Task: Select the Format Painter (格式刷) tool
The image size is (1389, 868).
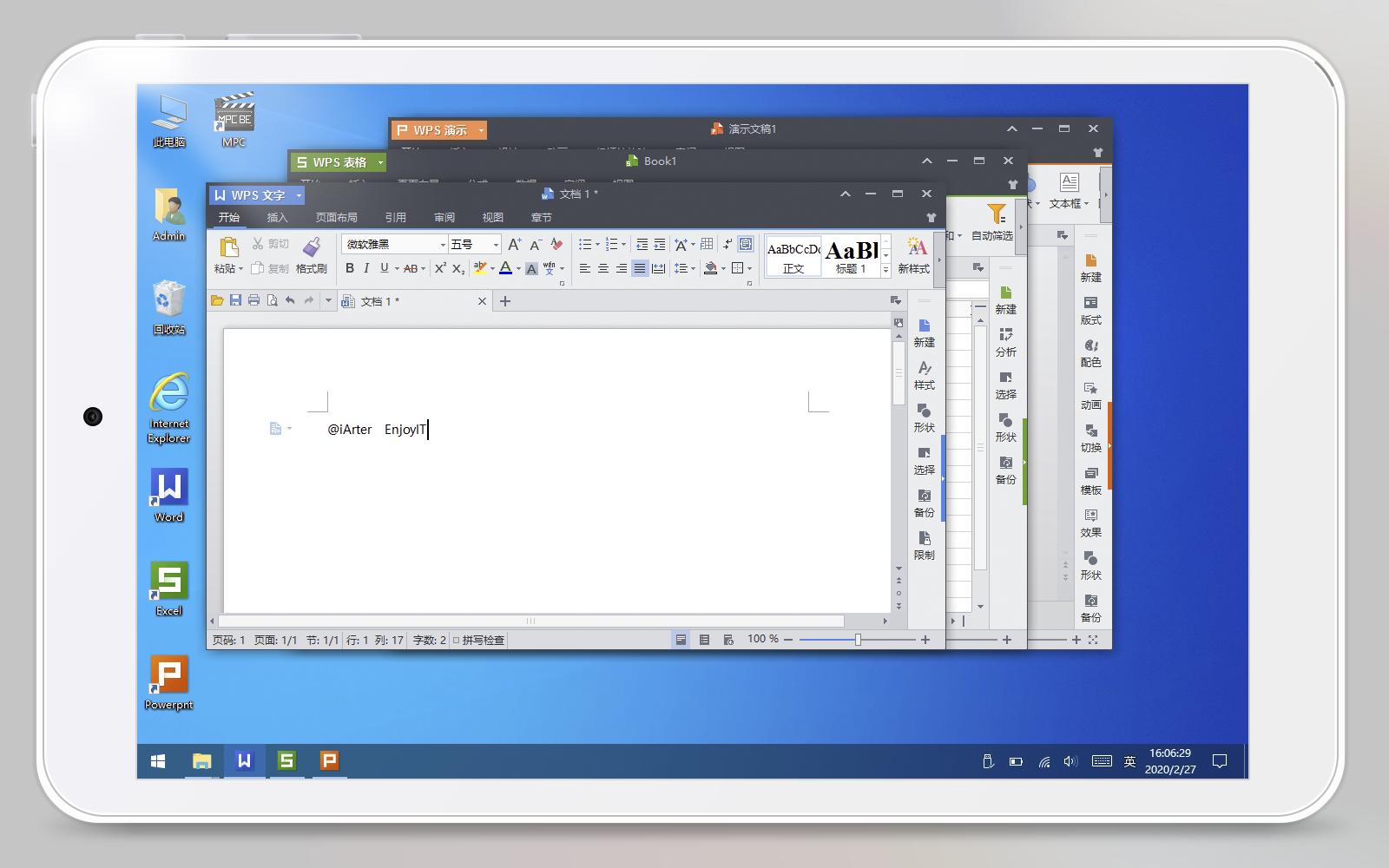Action: [x=313, y=257]
